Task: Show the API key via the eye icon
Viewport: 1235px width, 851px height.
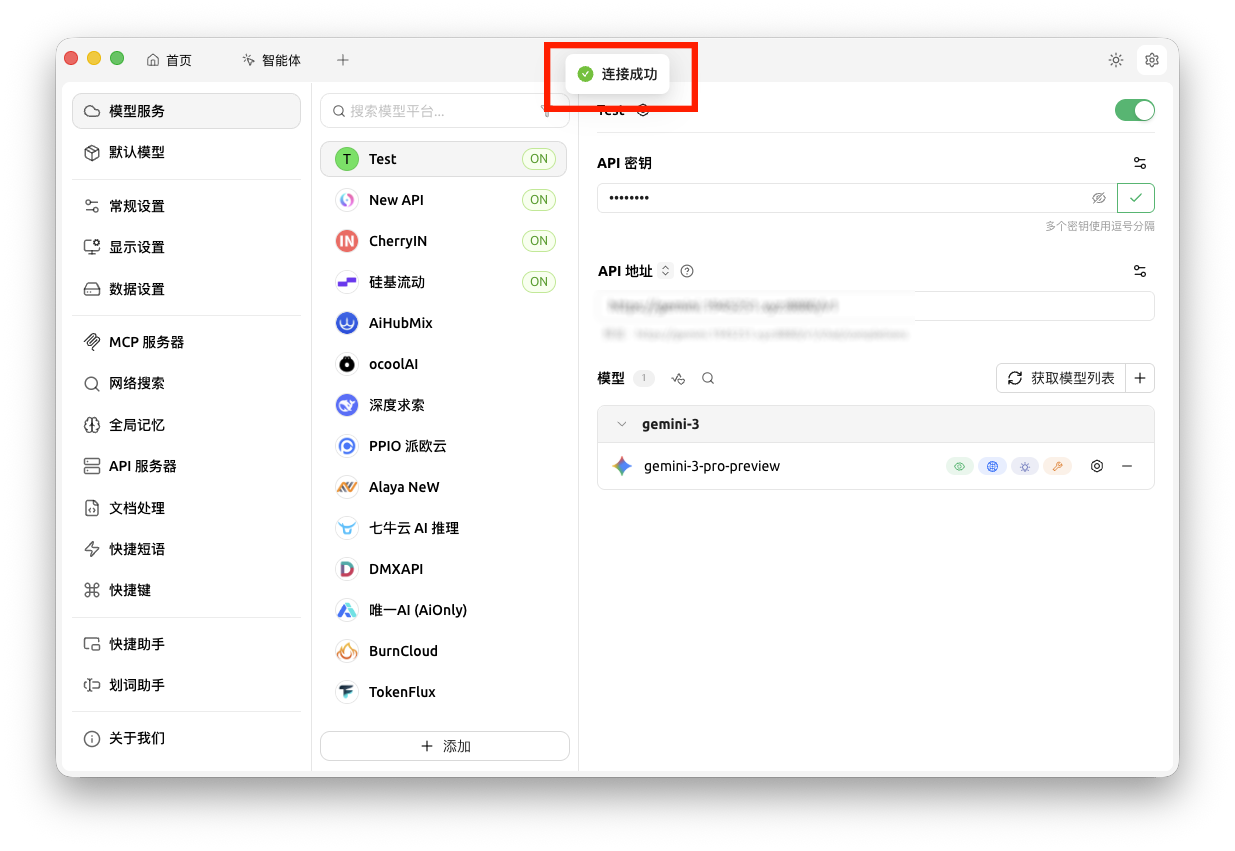Action: (1099, 198)
